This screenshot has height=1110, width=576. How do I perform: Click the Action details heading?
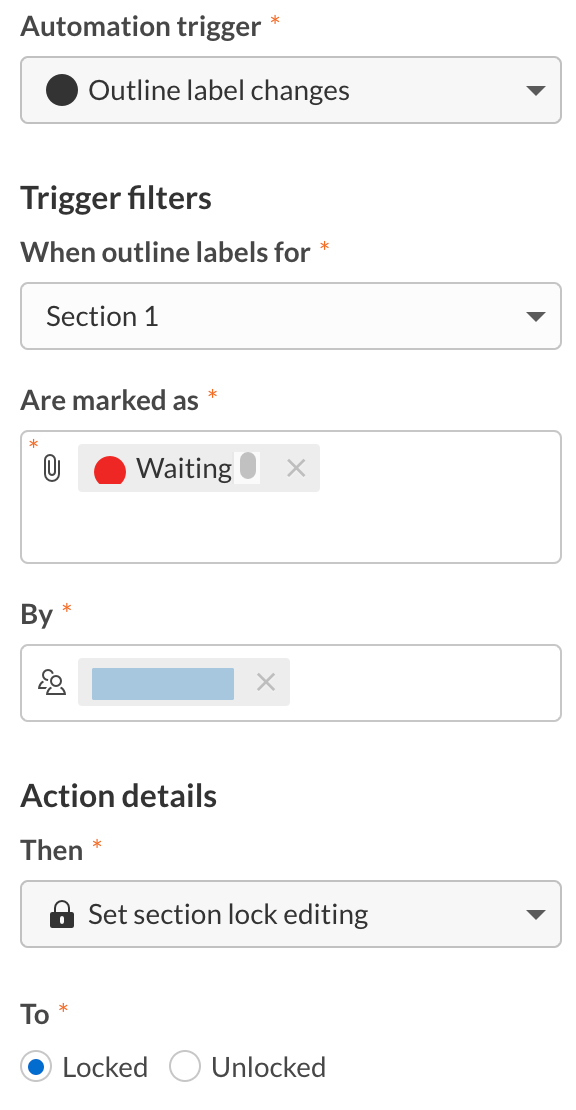(x=119, y=795)
